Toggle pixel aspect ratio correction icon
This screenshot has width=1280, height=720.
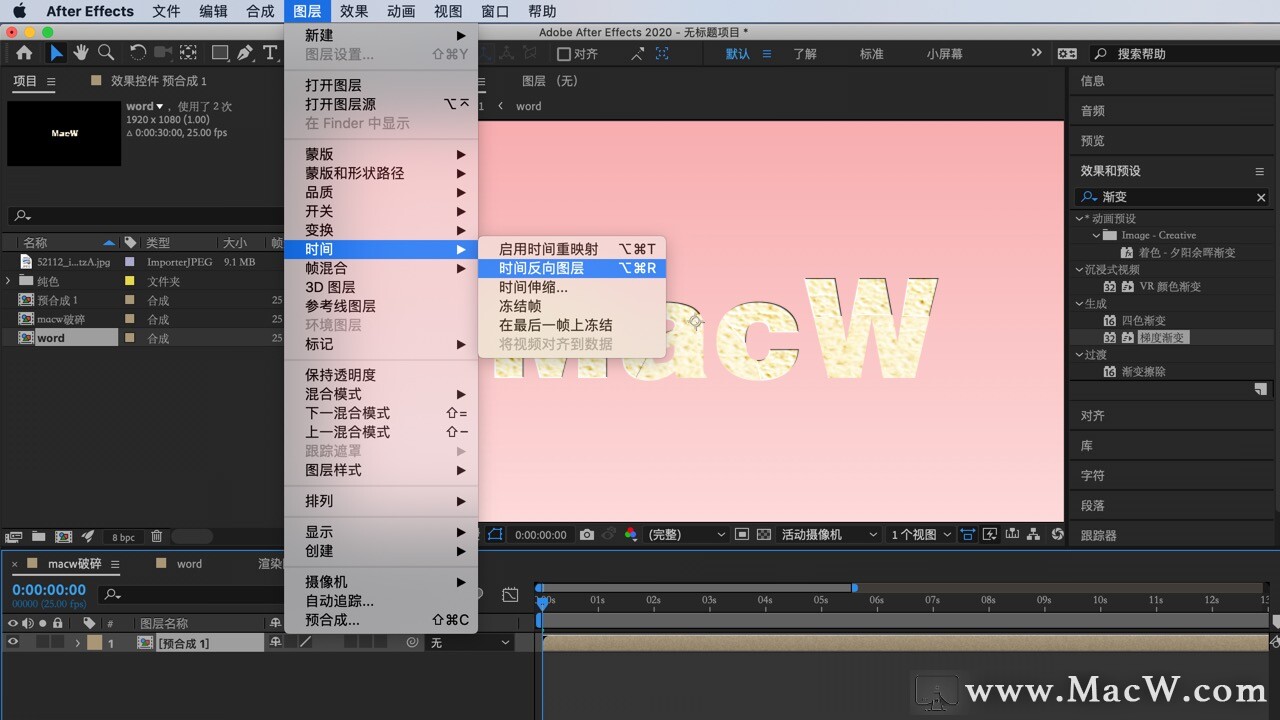pyautogui.click(x=968, y=535)
